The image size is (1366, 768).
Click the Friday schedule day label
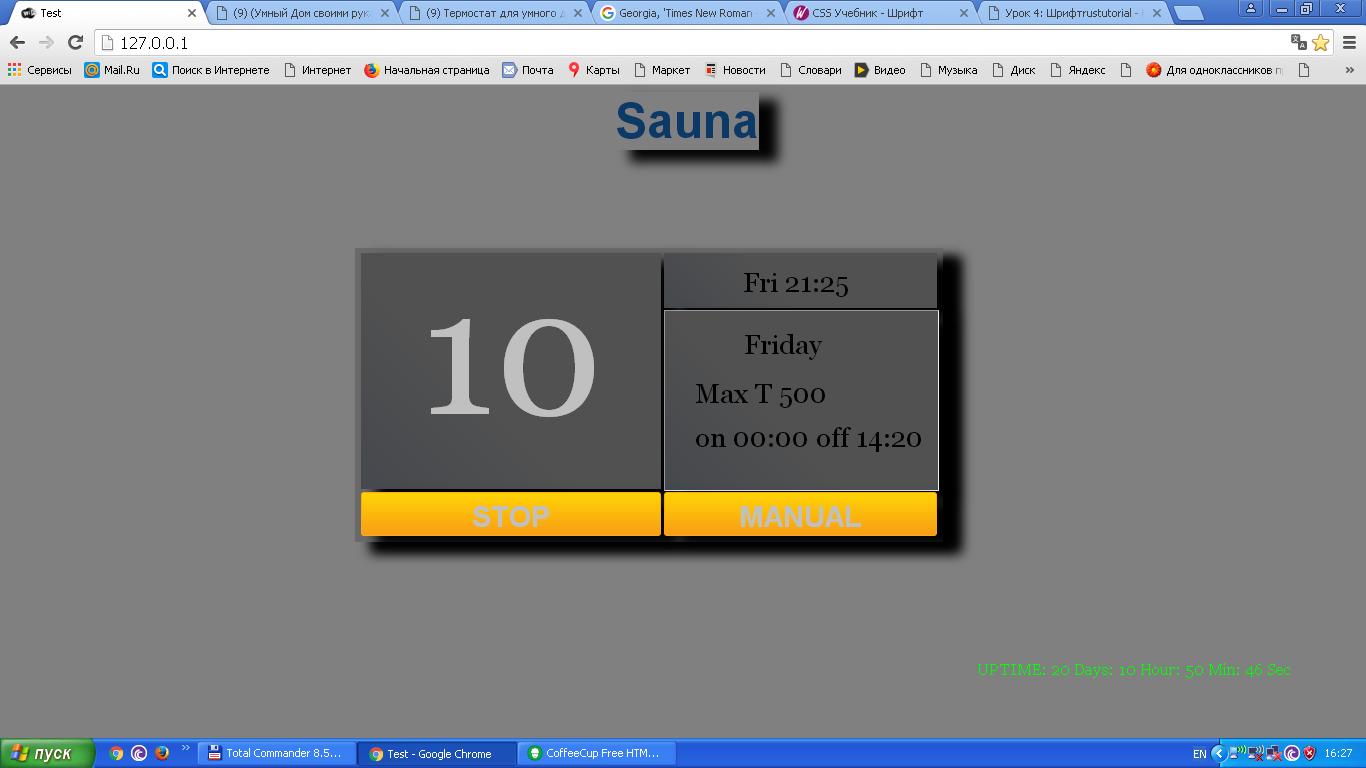783,345
